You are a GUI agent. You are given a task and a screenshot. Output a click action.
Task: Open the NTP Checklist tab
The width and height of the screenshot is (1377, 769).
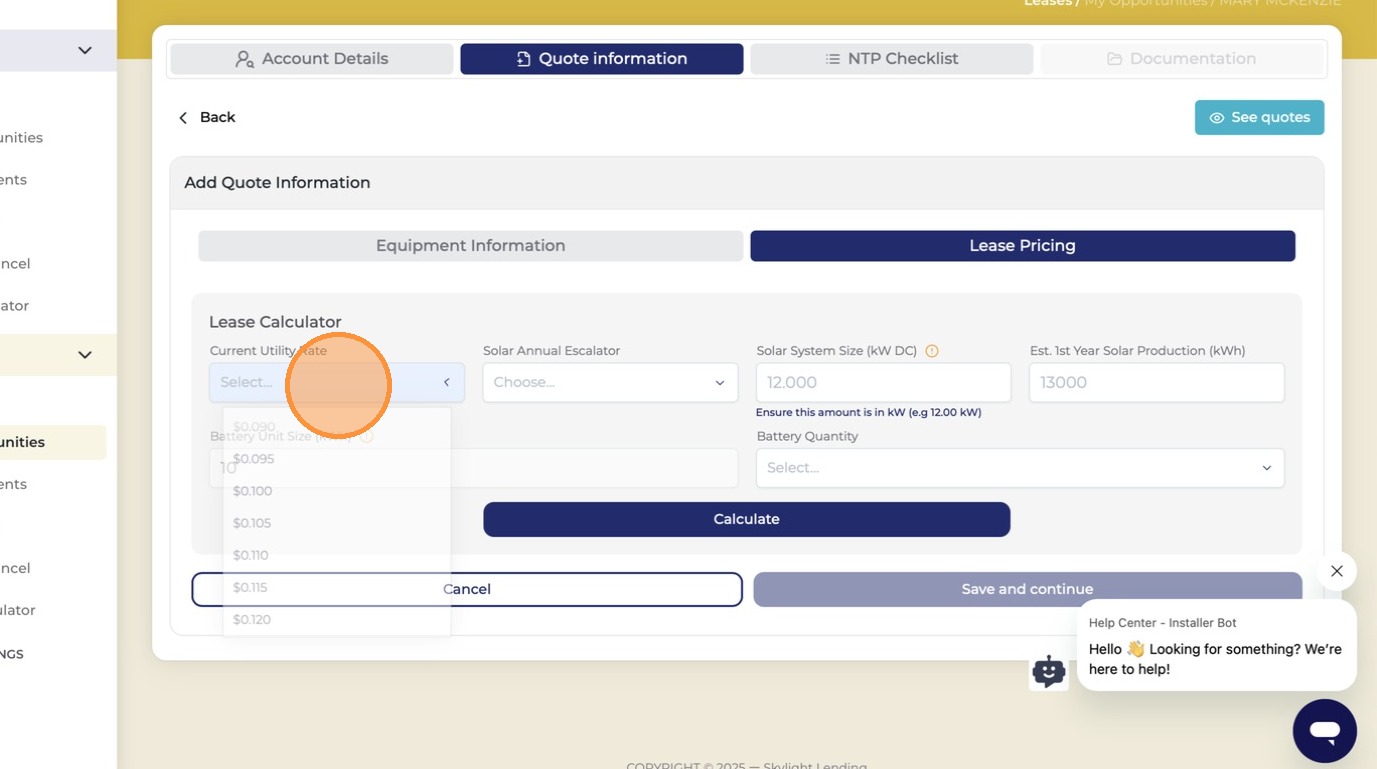coord(891,59)
